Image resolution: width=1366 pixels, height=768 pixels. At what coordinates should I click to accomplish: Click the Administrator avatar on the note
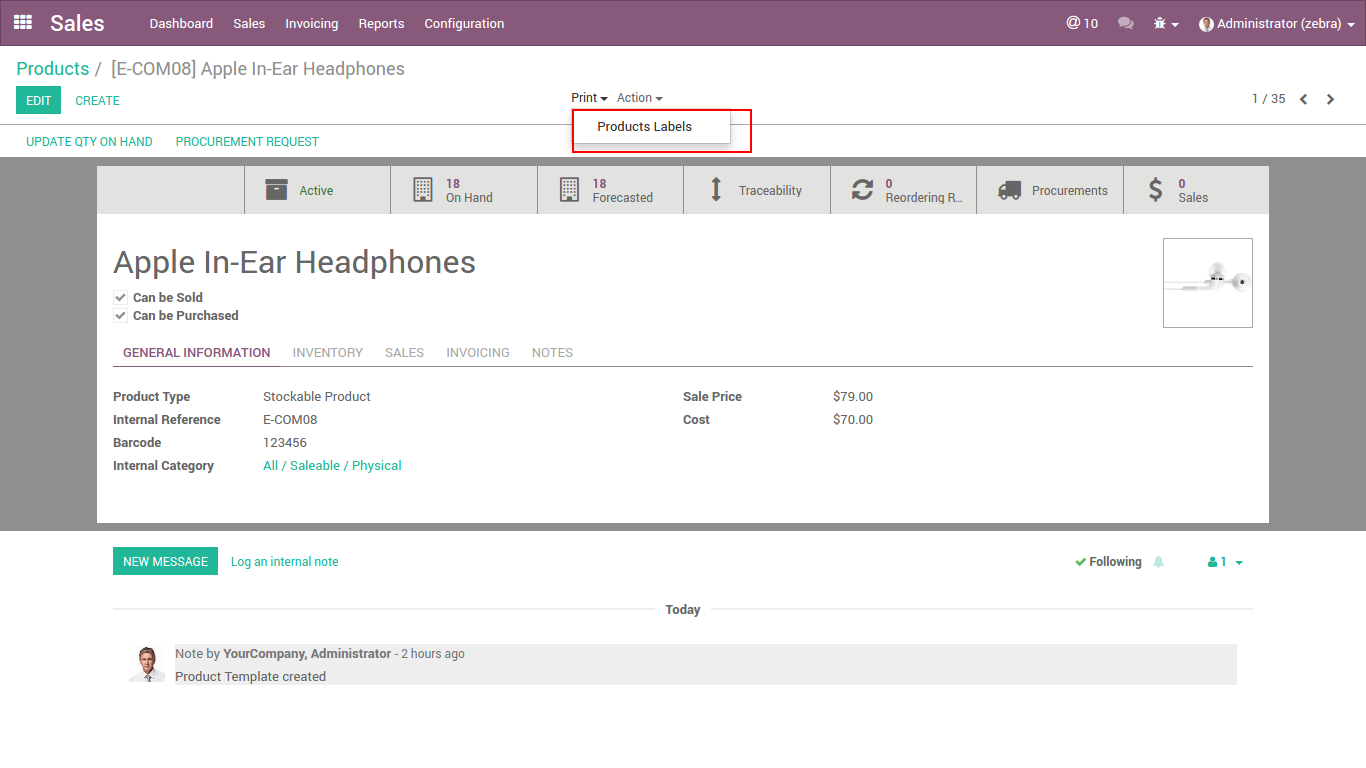(147, 664)
